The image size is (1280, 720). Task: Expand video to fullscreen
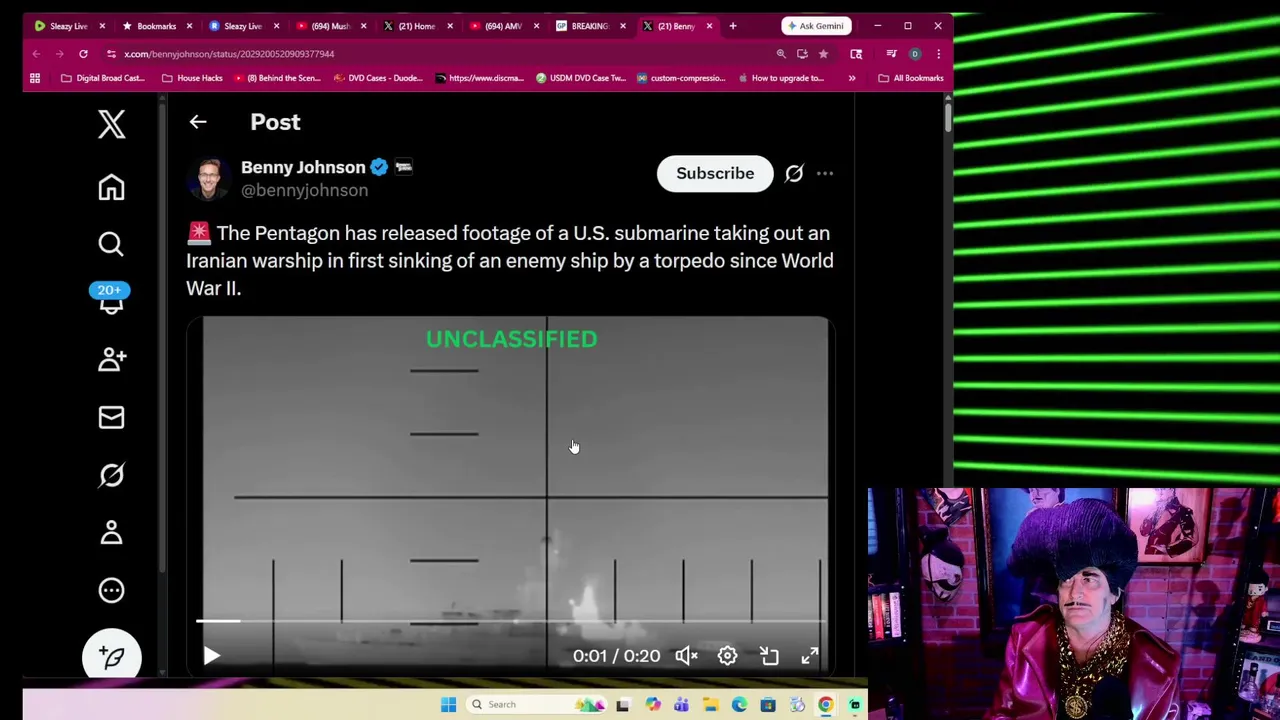pos(810,656)
